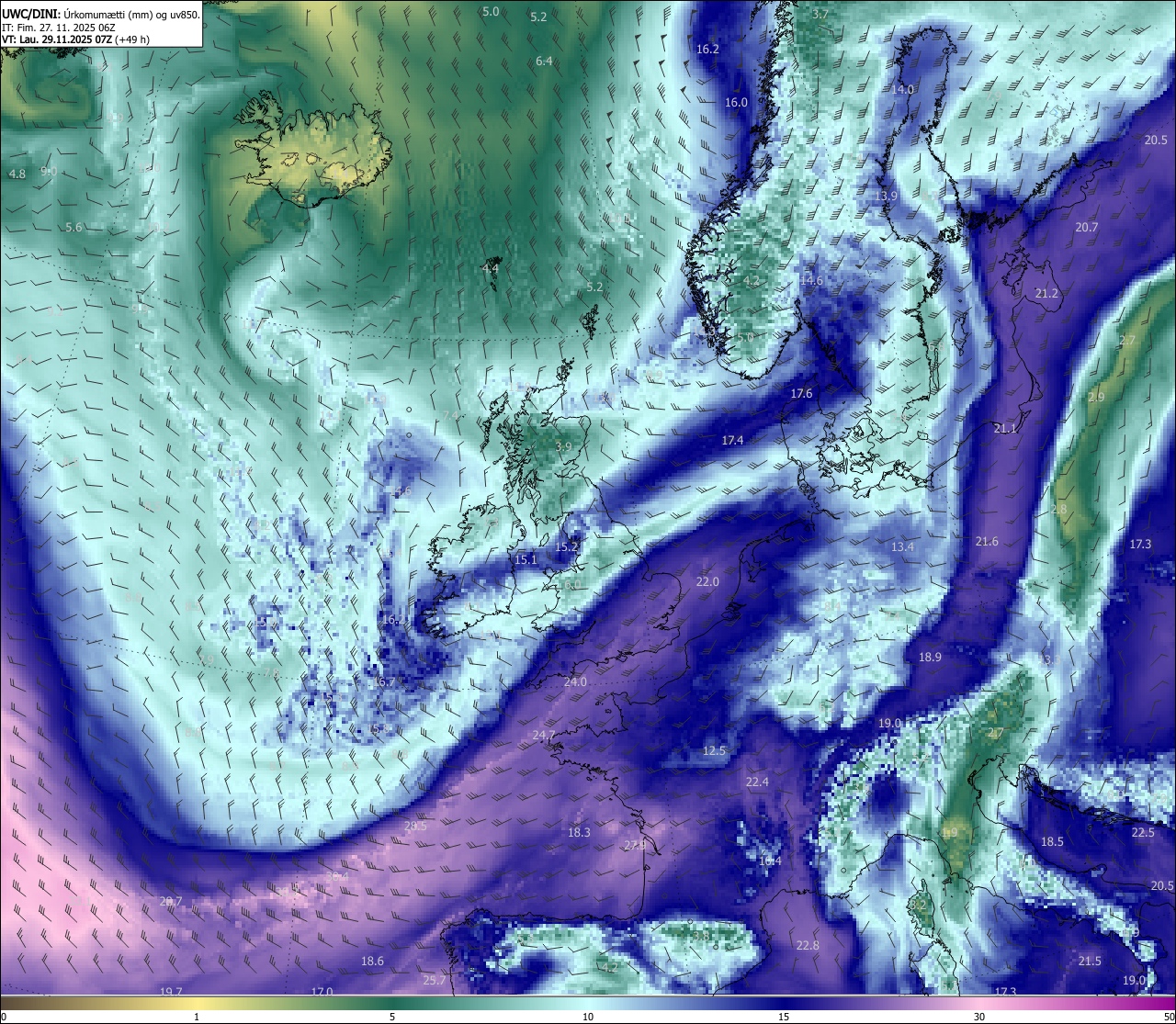Click the legend tick label 10
1176x1024 pixels.
click(588, 1017)
